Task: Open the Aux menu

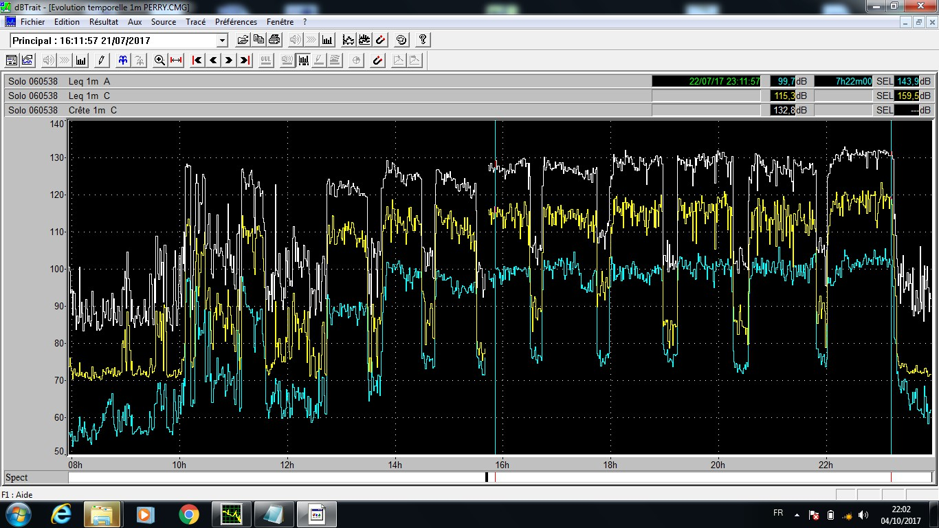Action: 135,22
